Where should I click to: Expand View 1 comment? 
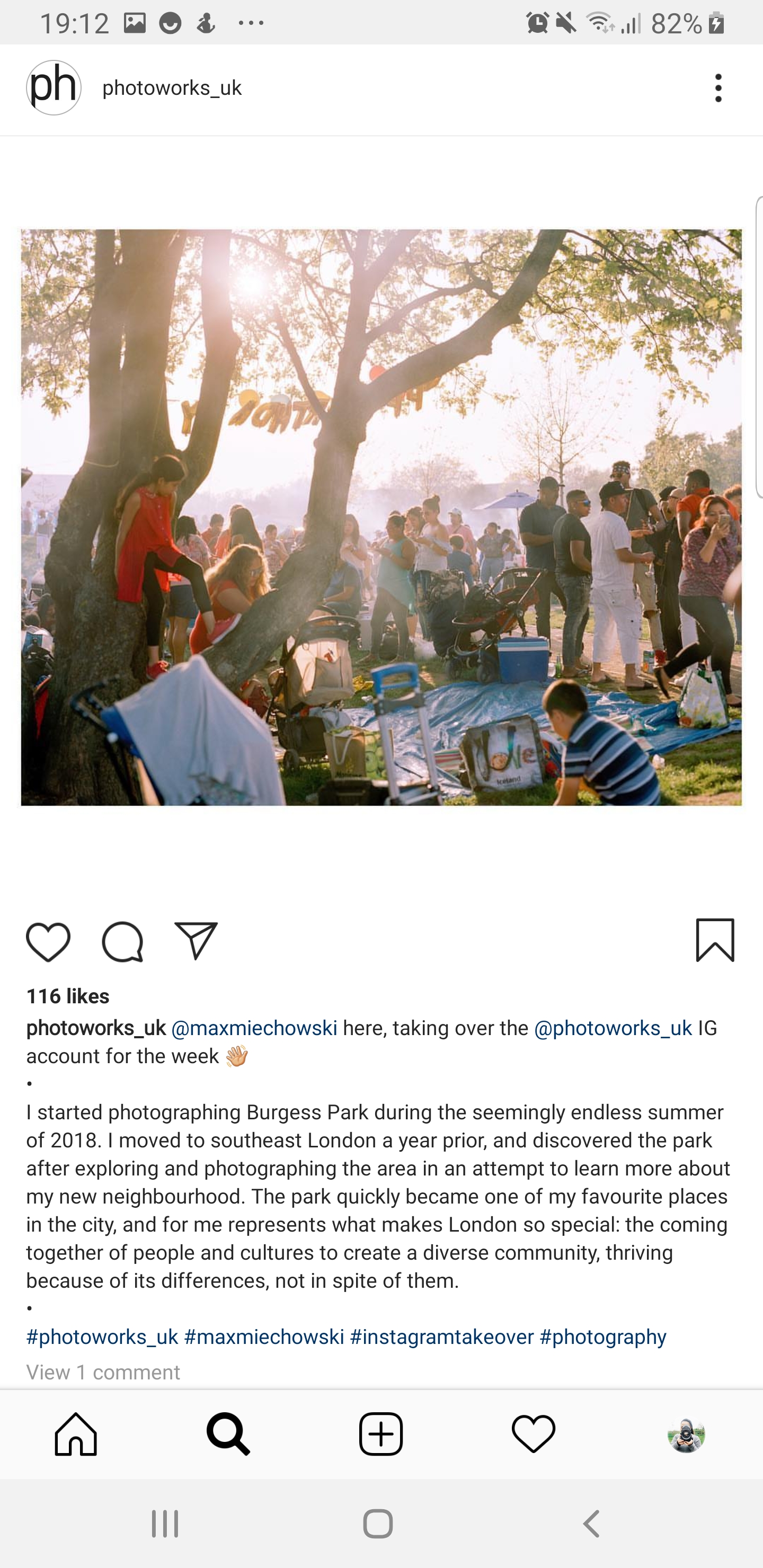point(103,1372)
